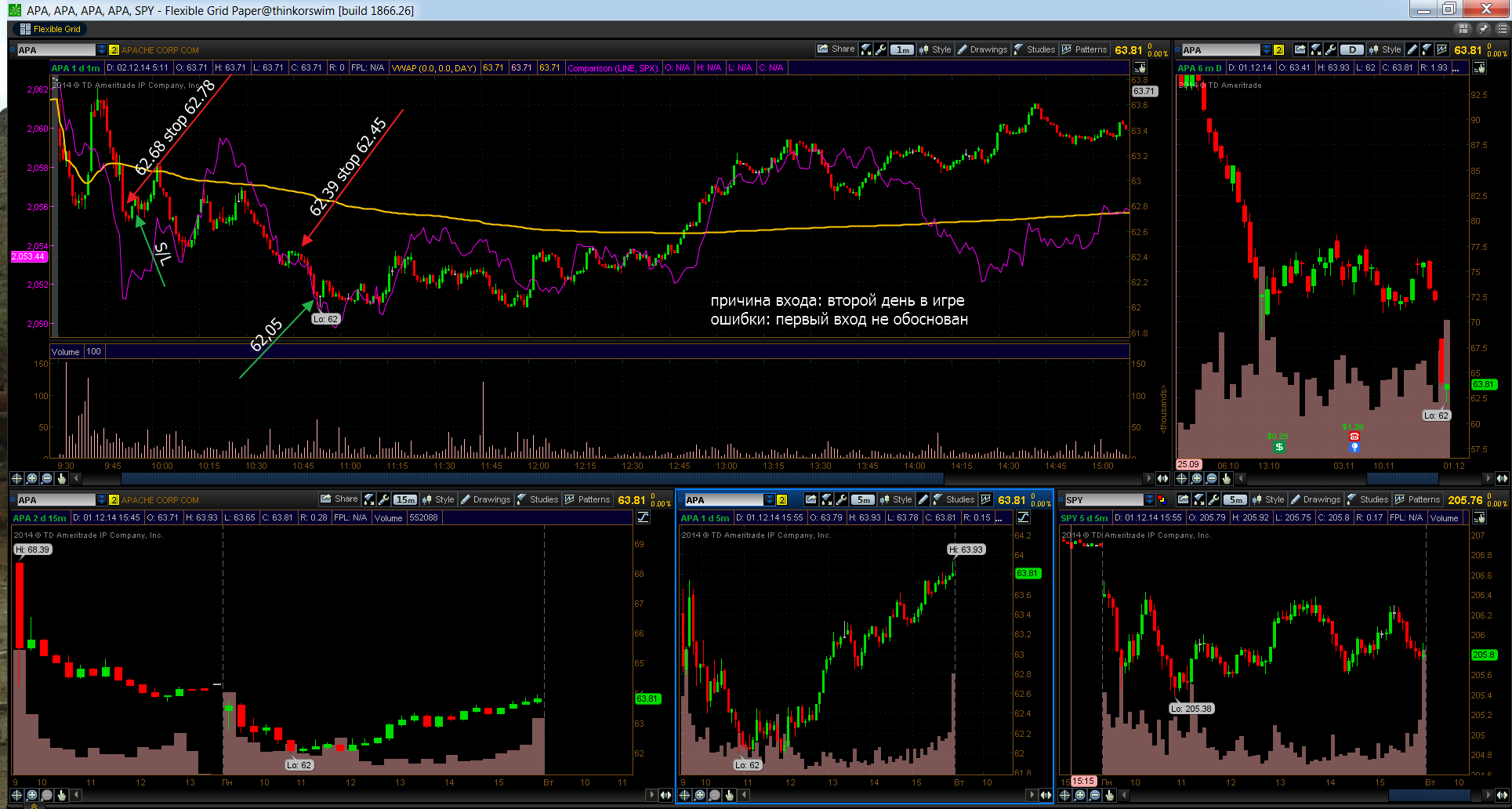The height and width of the screenshot is (809, 1512).
Task: Click top chart horizontal time scrollbar
Action: (533, 478)
